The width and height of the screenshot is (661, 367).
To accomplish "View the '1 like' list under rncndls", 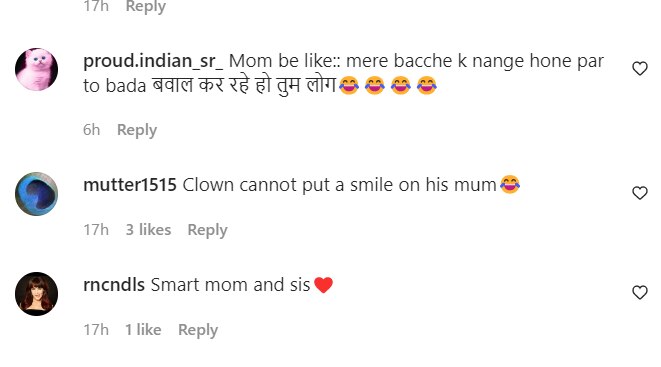I will pyautogui.click(x=143, y=329).
